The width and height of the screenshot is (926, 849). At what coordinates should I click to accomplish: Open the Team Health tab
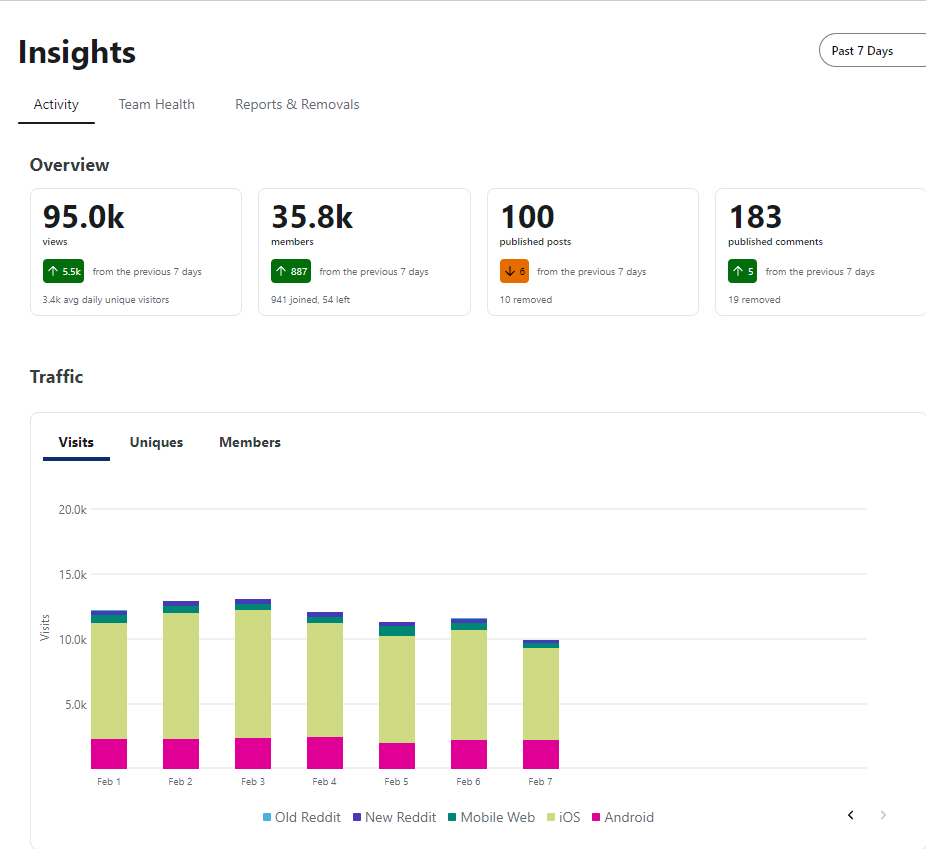click(x=156, y=105)
